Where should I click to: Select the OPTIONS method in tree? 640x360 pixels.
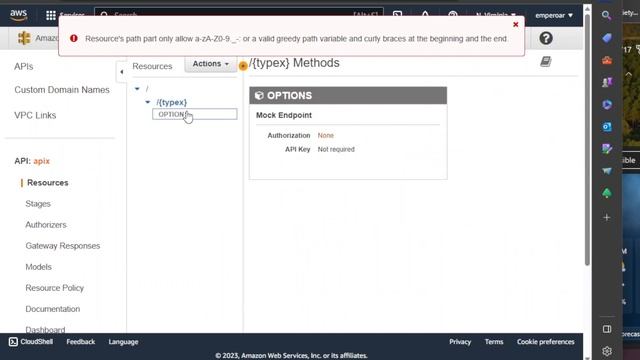pos(195,114)
